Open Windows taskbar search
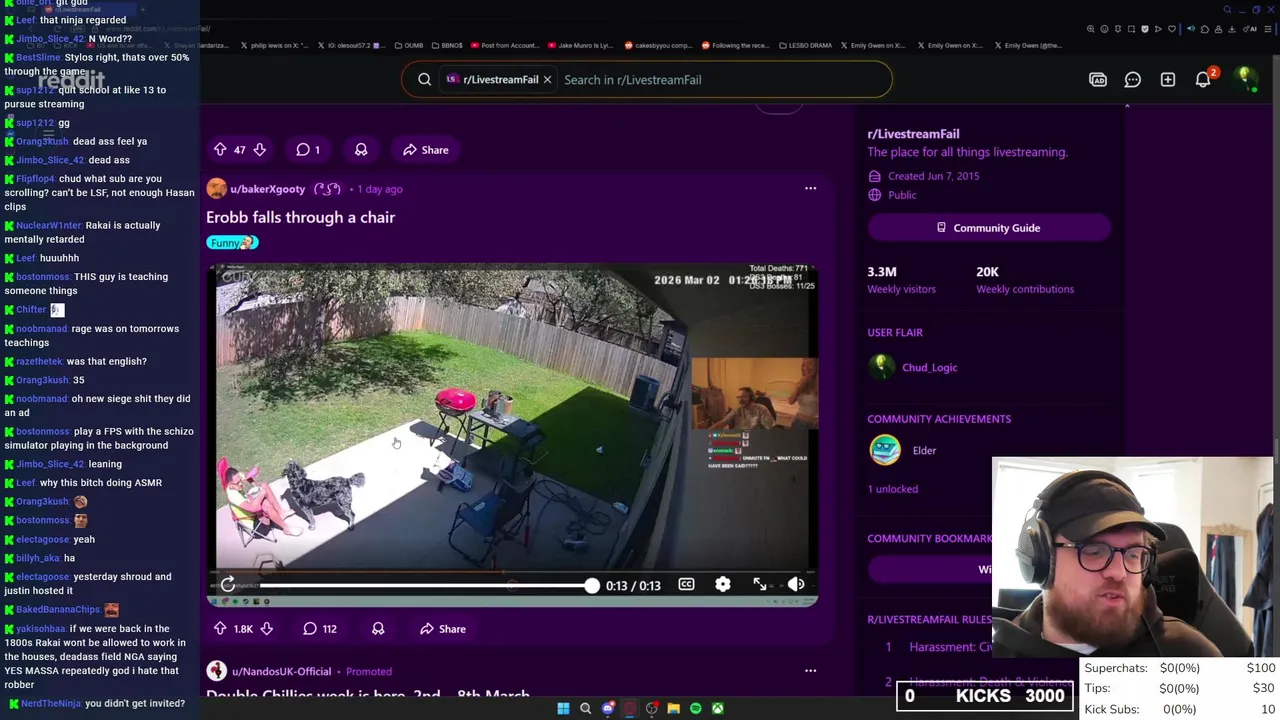The width and height of the screenshot is (1280, 720). point(585,708)
